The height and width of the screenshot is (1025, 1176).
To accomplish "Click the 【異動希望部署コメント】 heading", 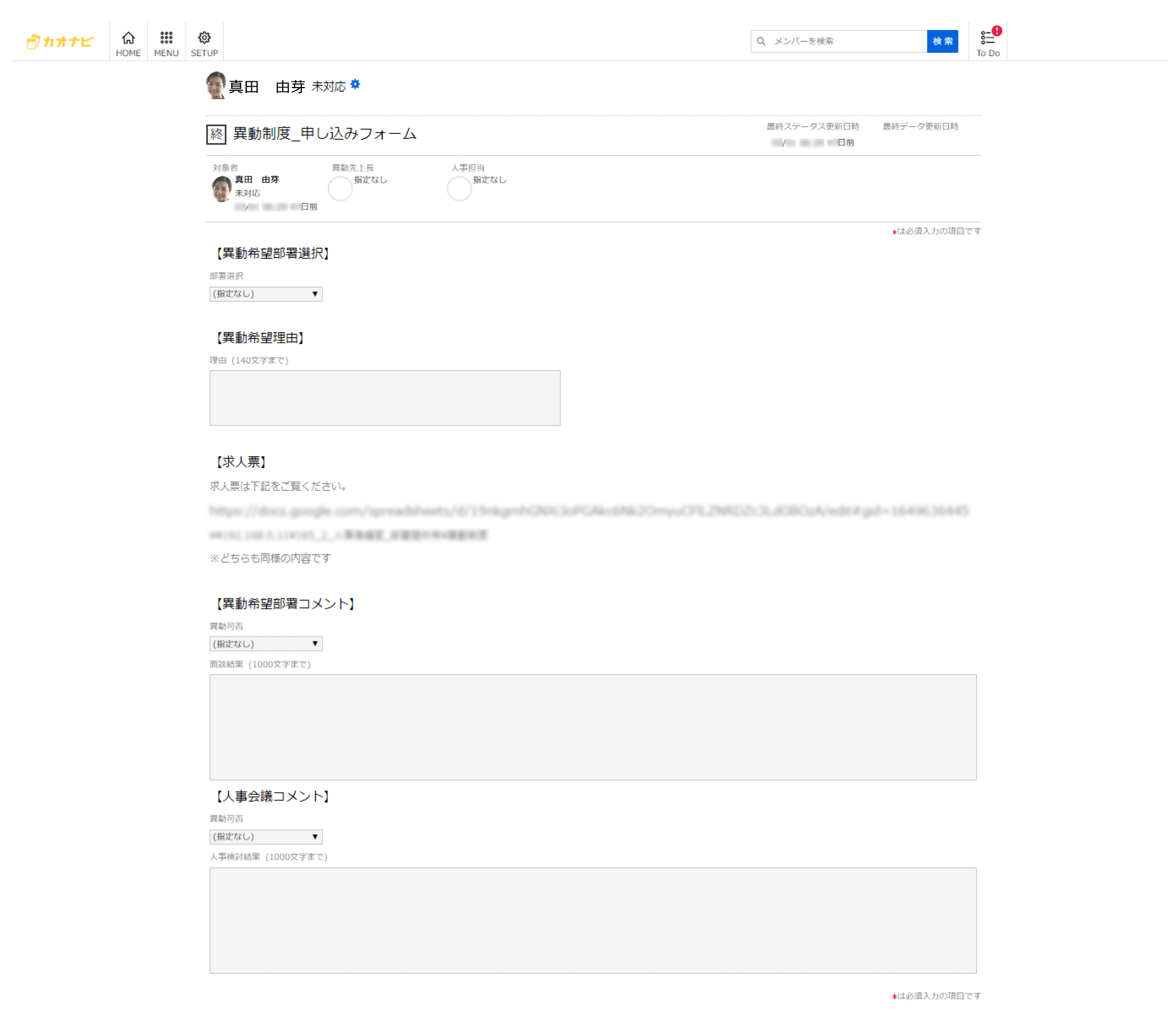I will [285, 604].
